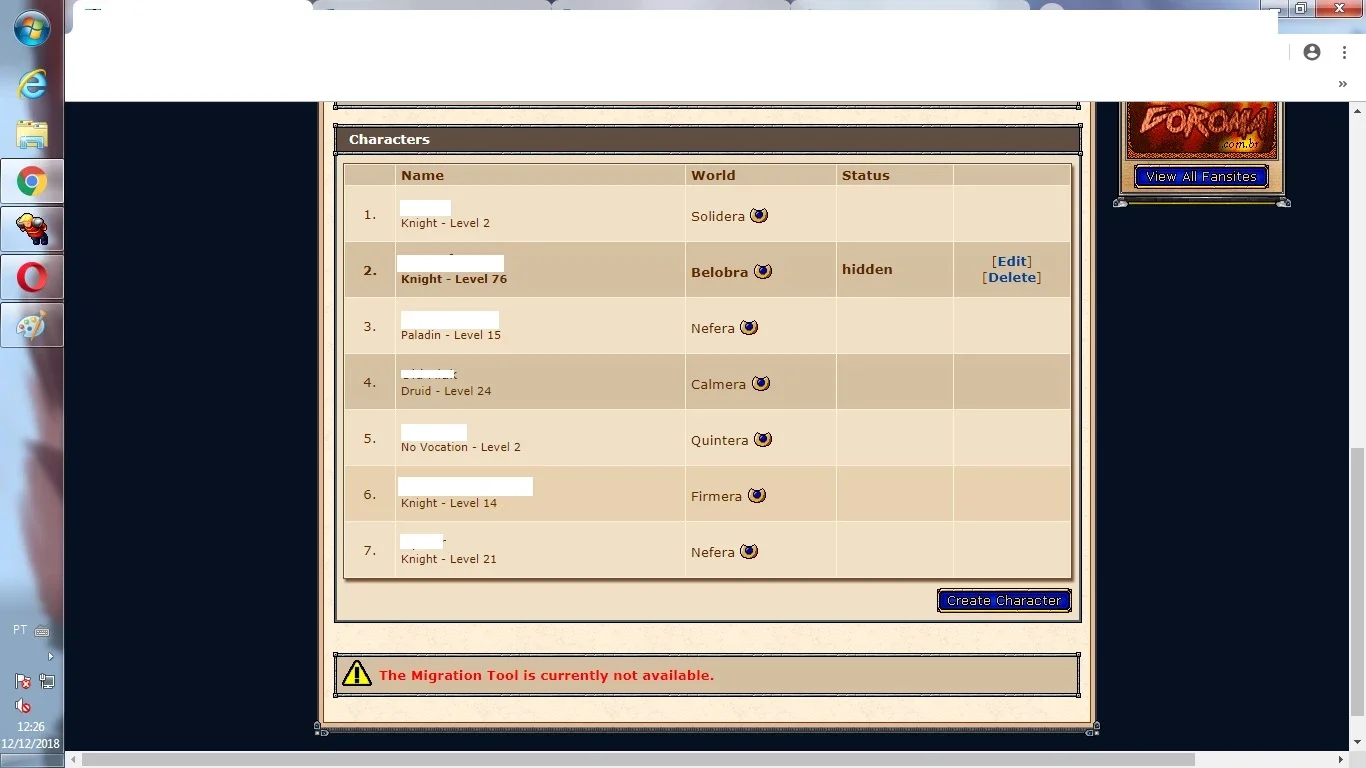
Task: Click hidden status of character 2
Action: point(867,269)
